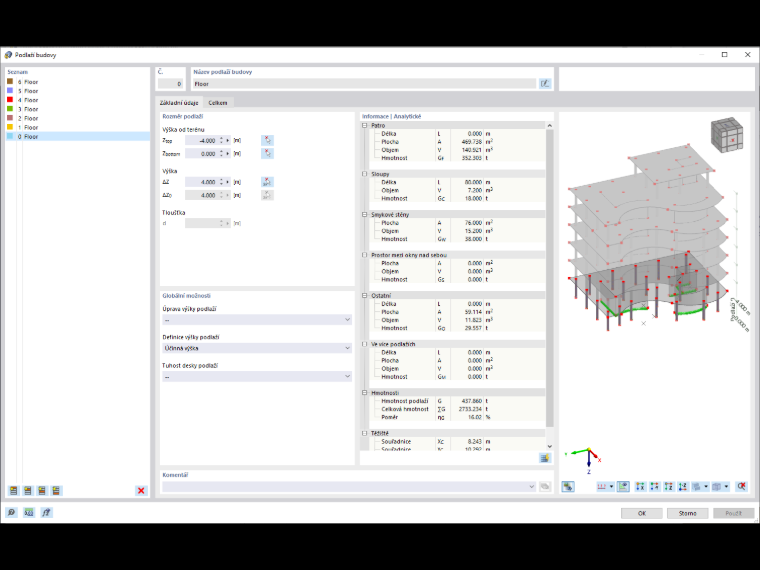Select 0 Floor in list
This screenshot has height=570, width=760.
coord(78,137)
